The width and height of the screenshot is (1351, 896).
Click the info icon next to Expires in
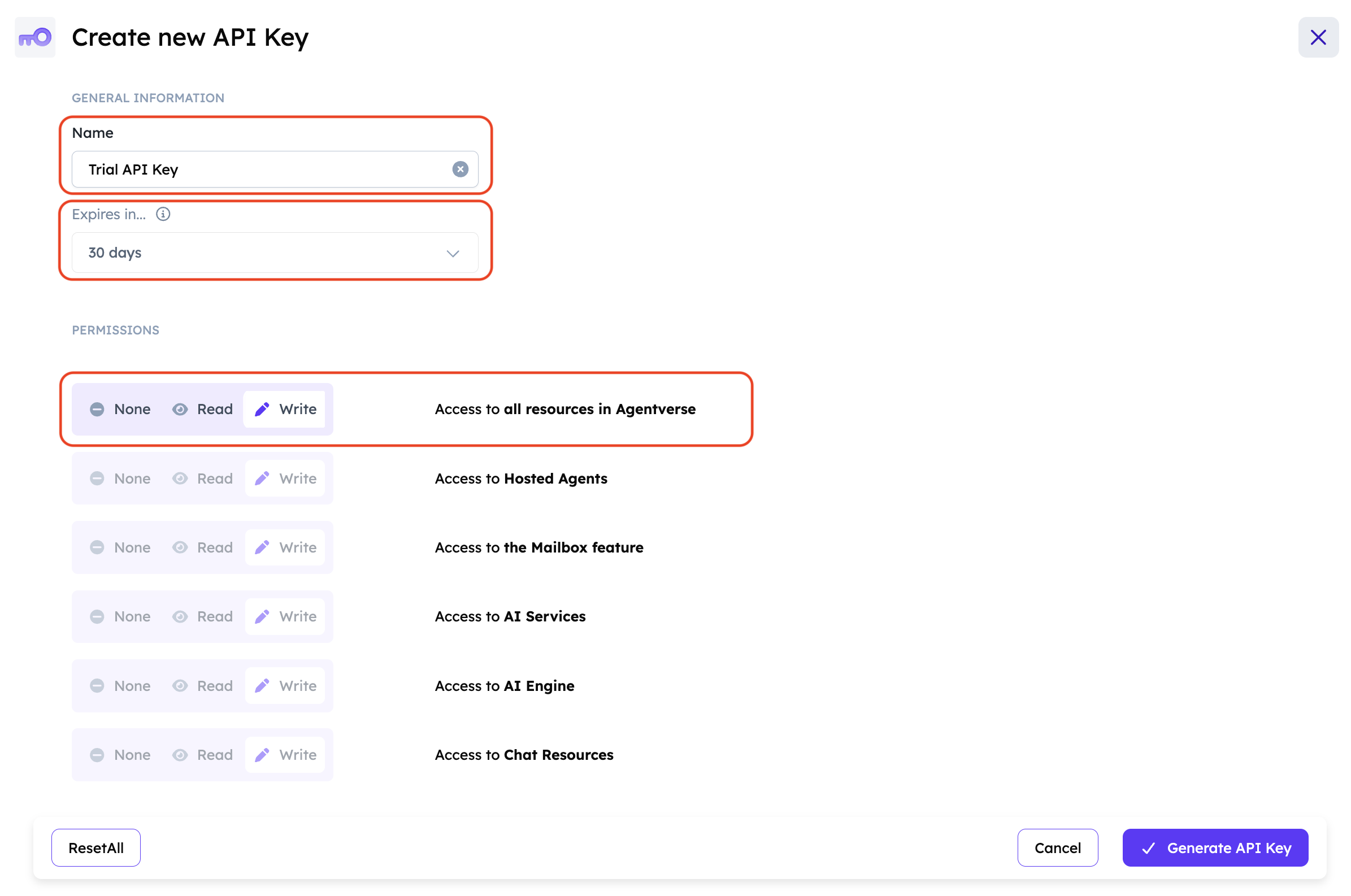163,214
